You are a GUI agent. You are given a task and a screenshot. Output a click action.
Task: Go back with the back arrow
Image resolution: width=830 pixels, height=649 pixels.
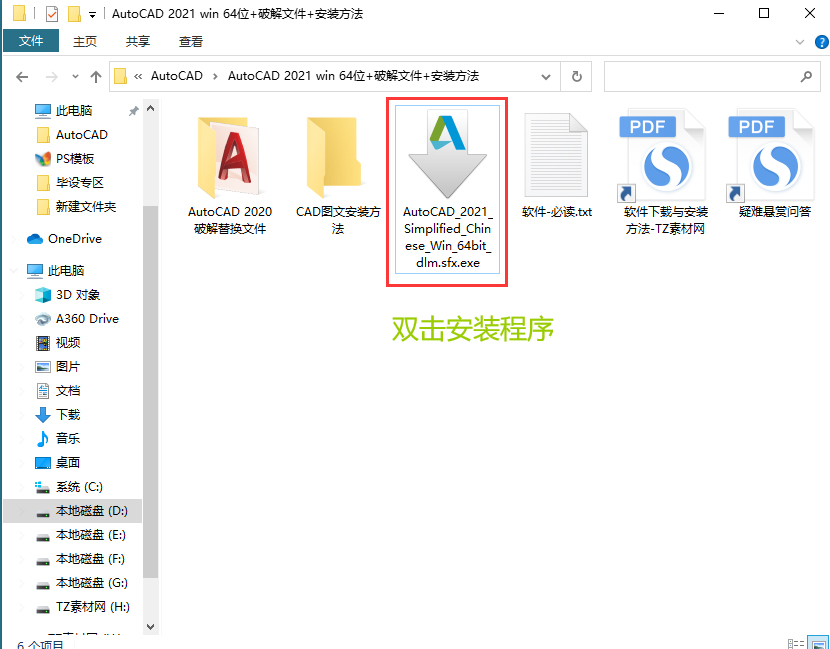22,77
